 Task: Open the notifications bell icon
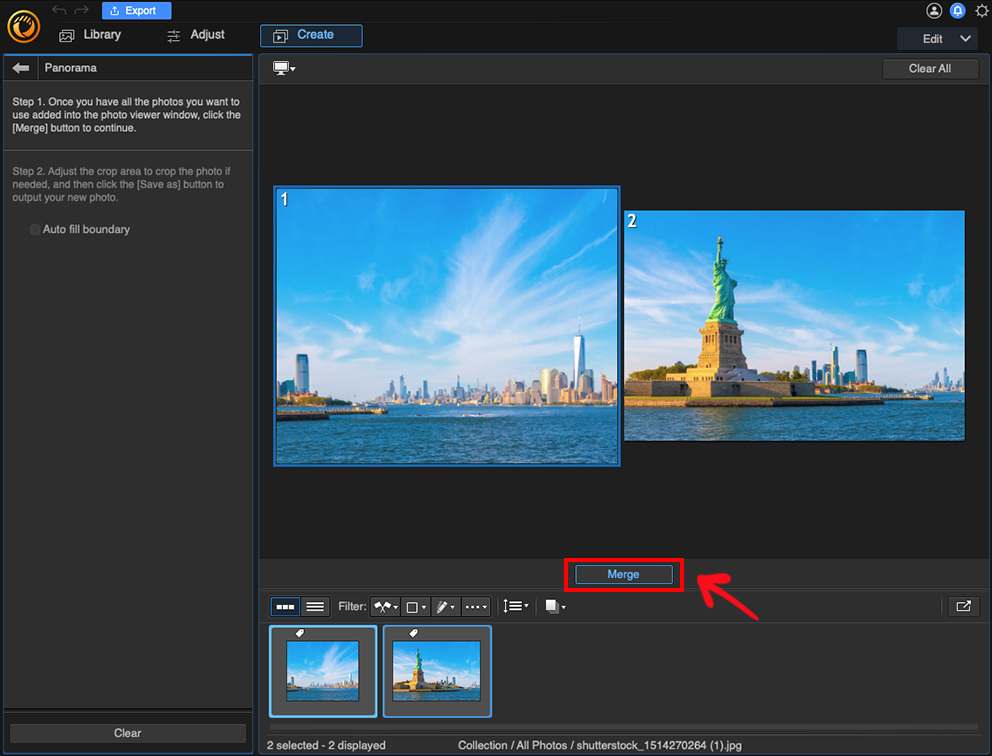click(x=958, y=11)
